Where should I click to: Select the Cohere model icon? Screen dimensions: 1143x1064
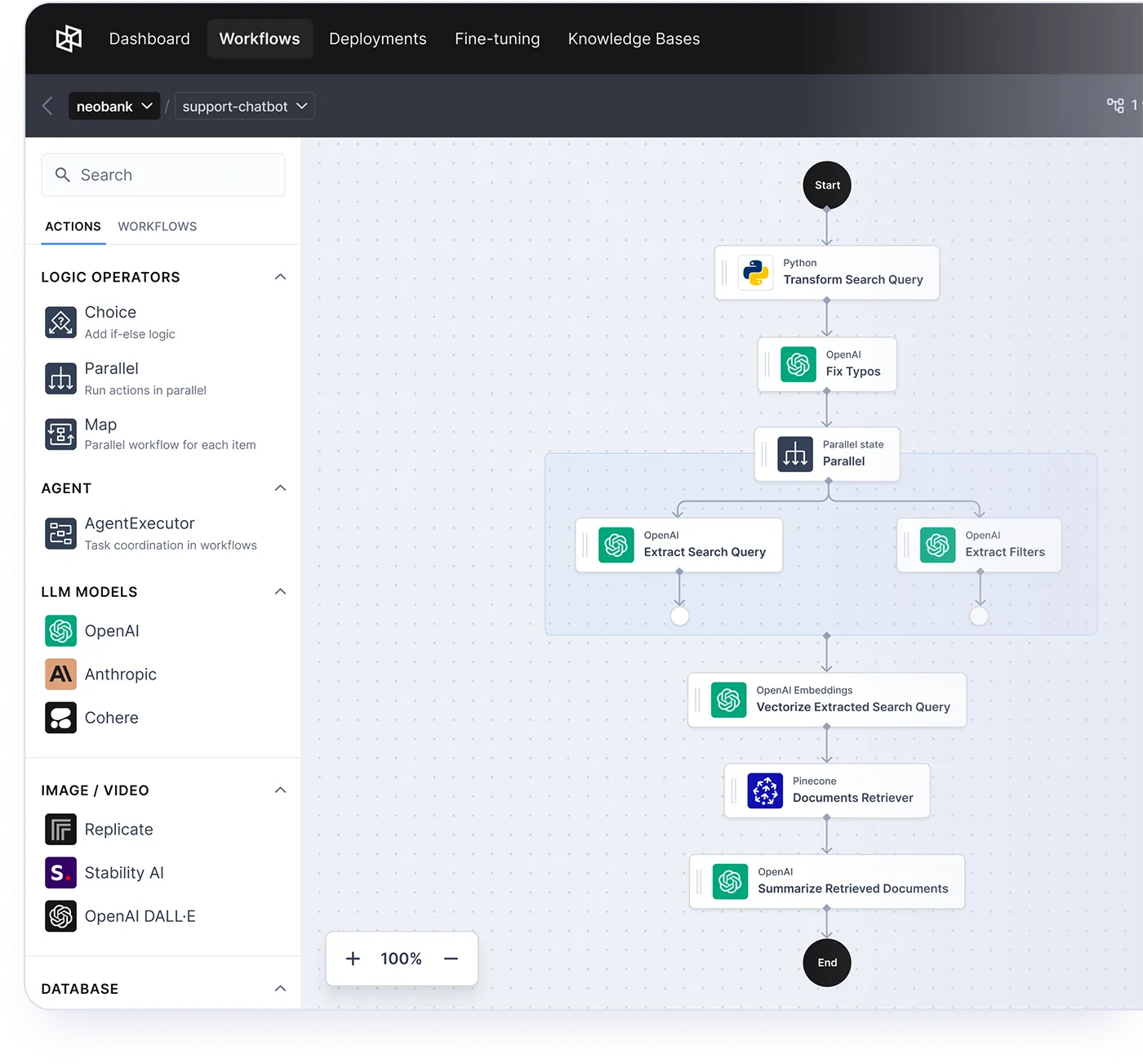[60, 717]
